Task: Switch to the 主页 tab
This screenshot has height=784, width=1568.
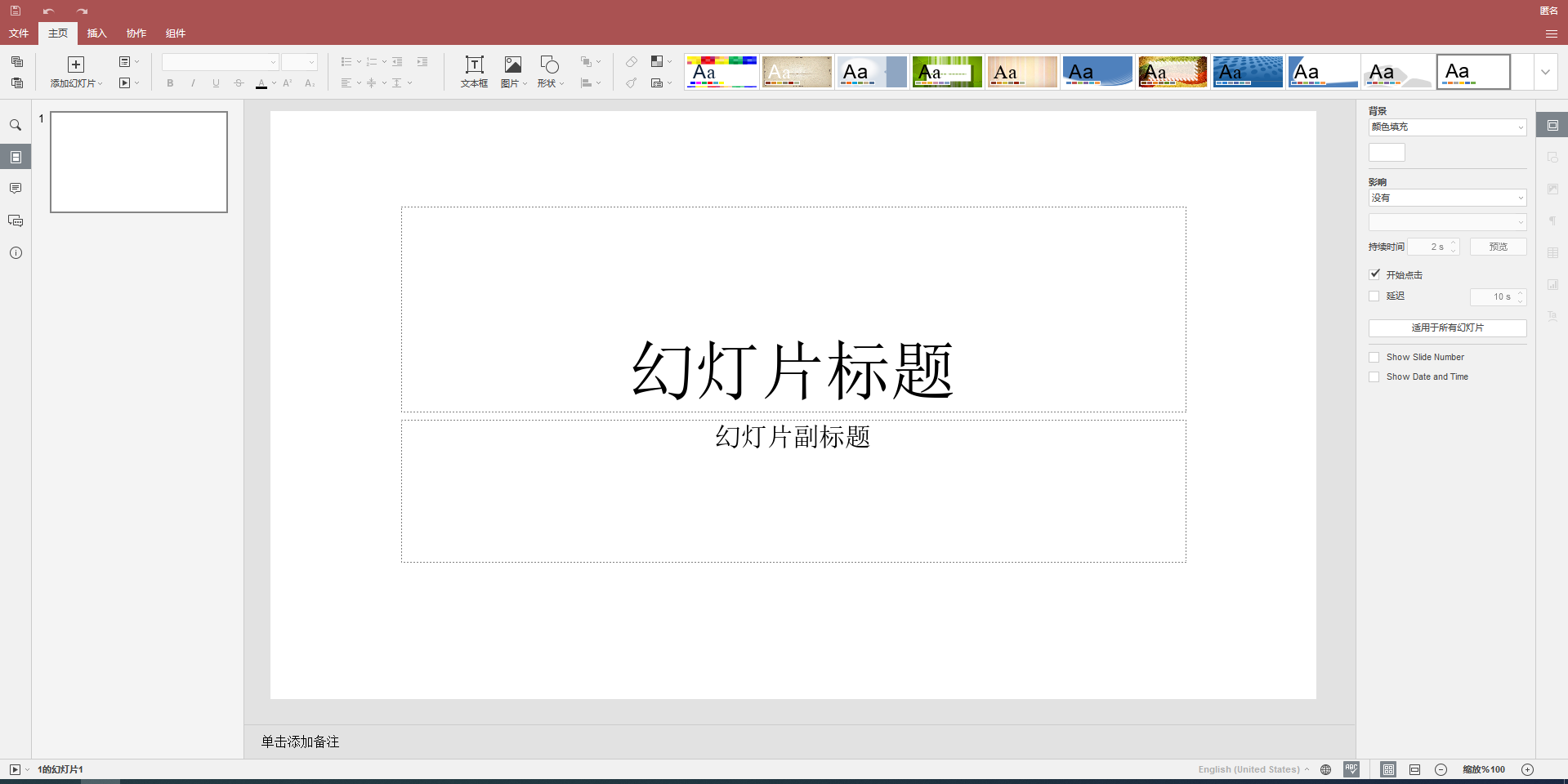Action: pyautogui.click(x=58, y=33)
